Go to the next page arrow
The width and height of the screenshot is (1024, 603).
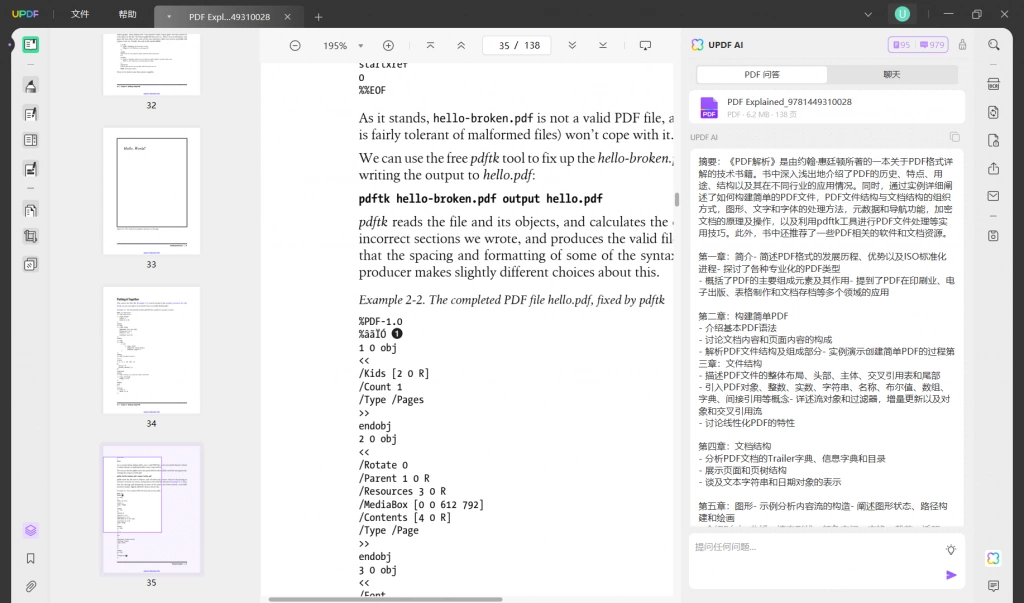point(572,45)
